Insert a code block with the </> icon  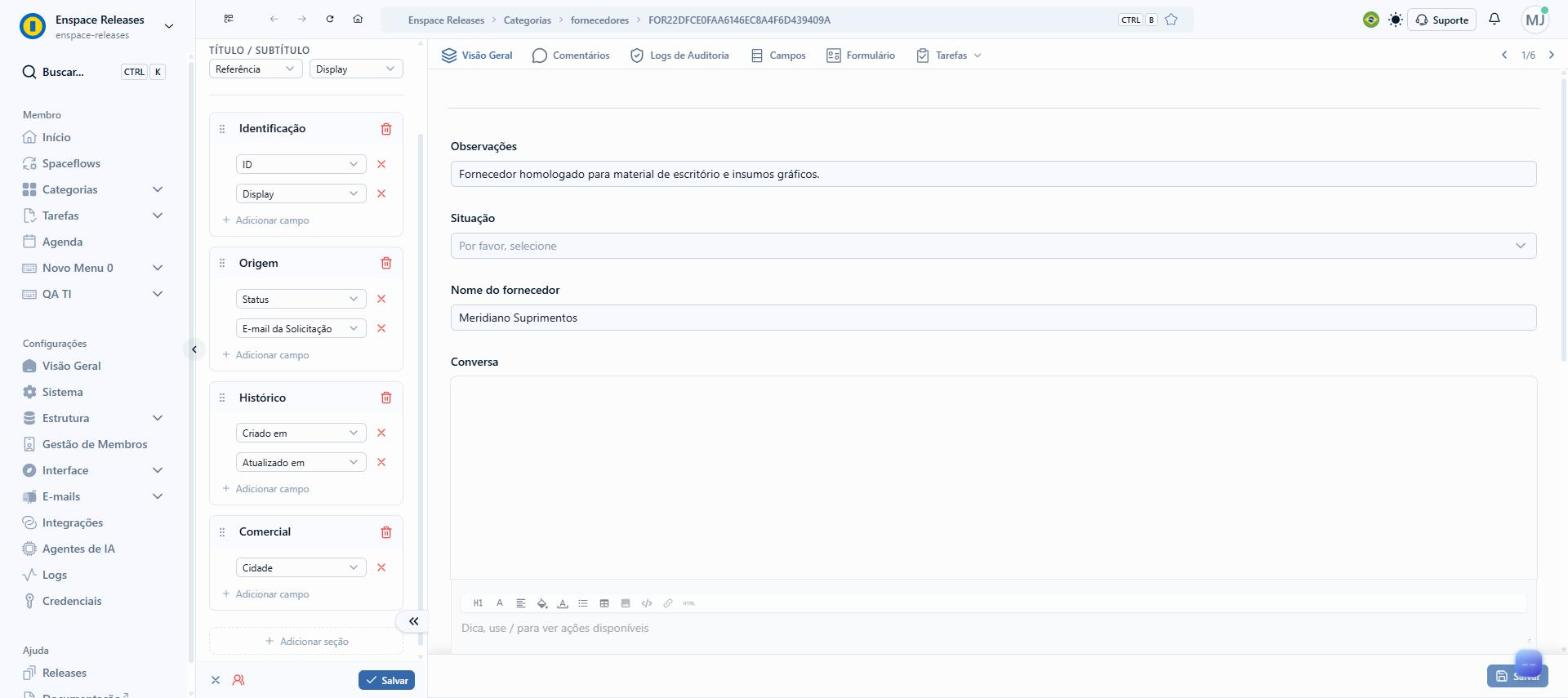tap(647, 603)
